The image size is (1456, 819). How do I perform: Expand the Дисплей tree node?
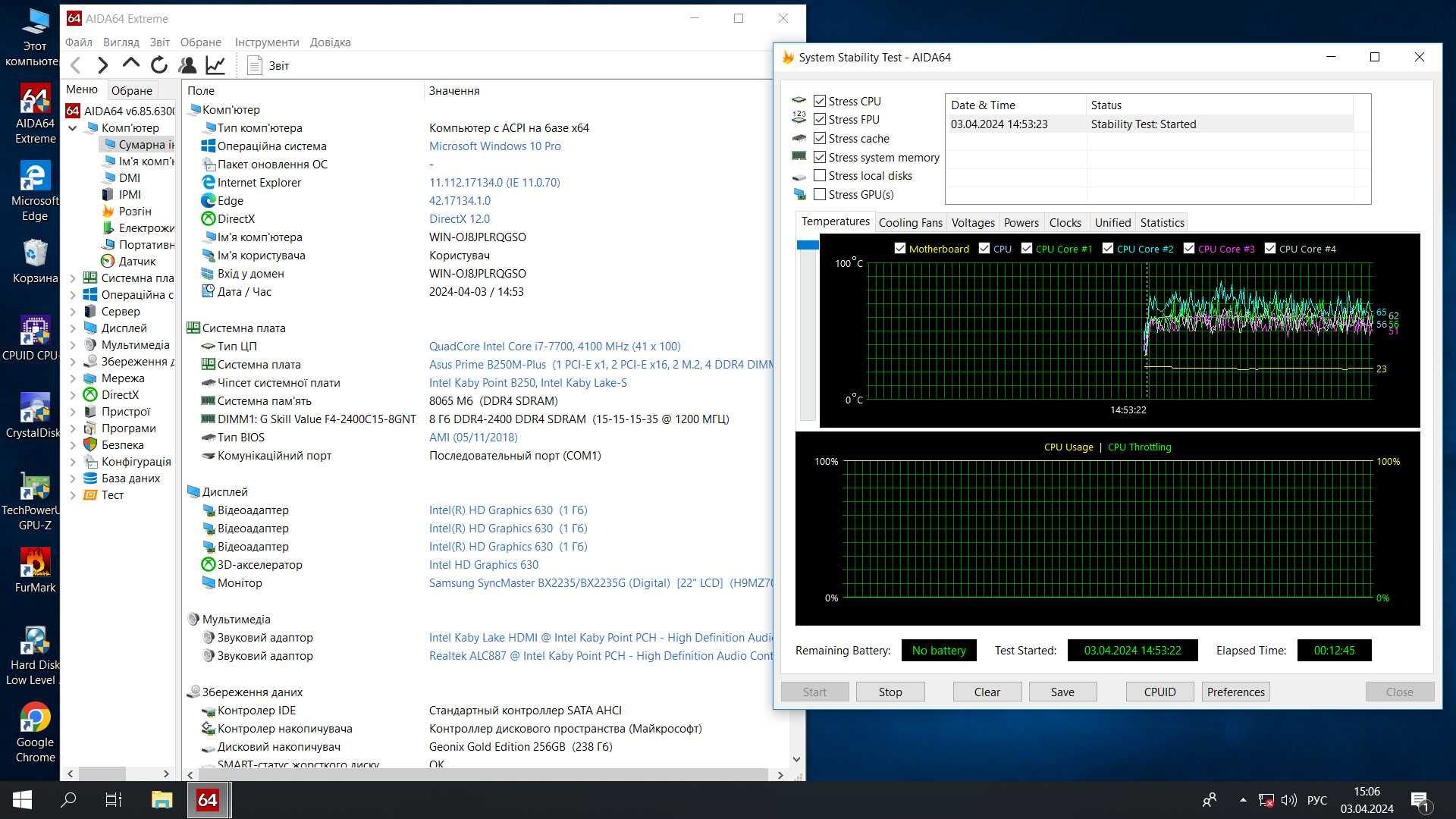point(73,328)
